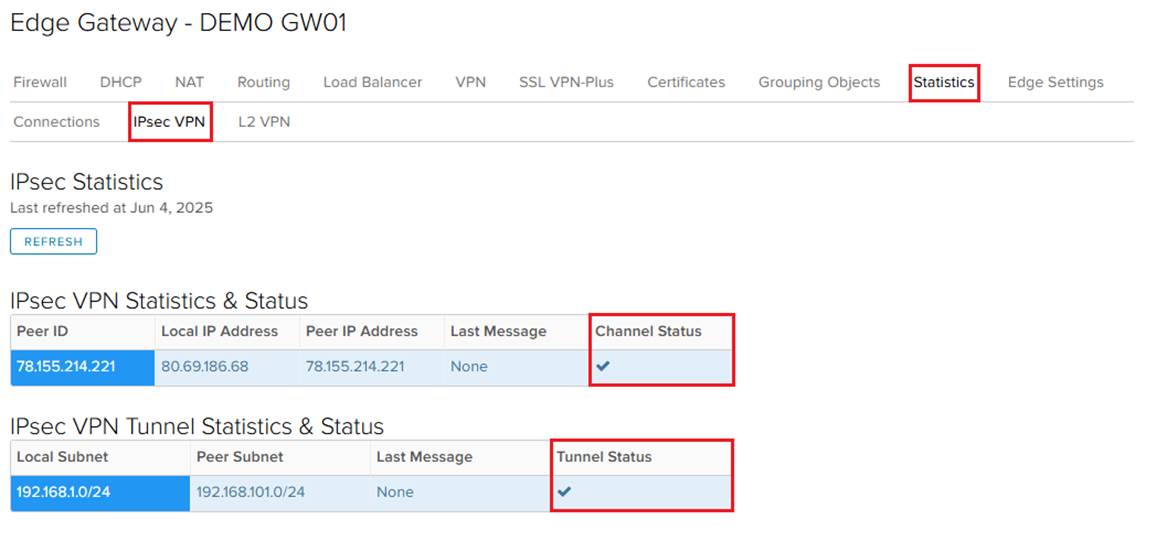Open the Routing tab

pos(263,82)
